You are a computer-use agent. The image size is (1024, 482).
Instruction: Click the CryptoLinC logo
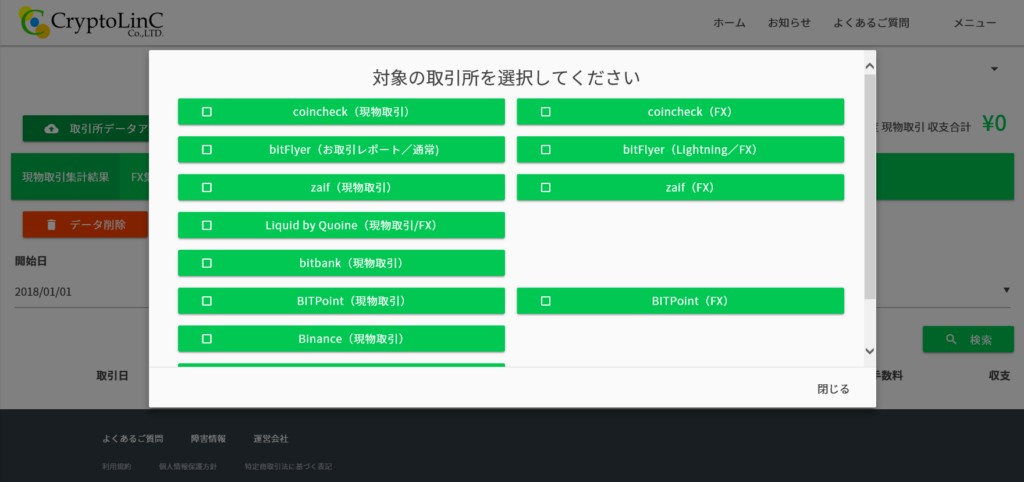pos(91,22)
